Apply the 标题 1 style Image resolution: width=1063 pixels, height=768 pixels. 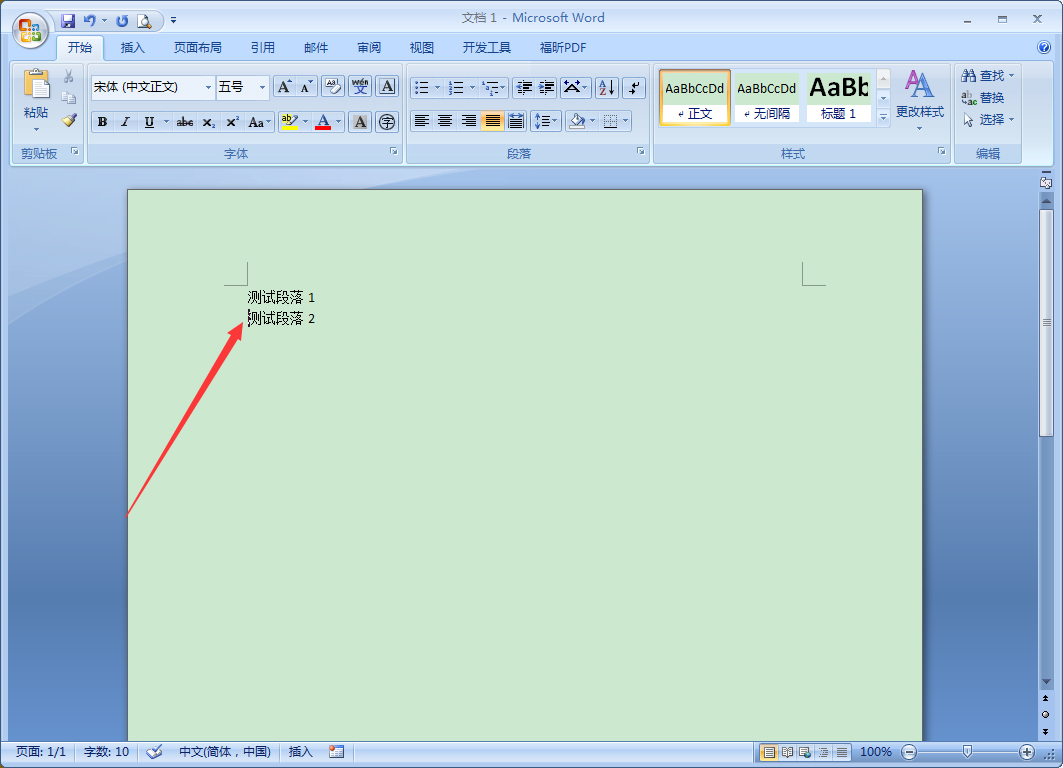click(838, 97)
